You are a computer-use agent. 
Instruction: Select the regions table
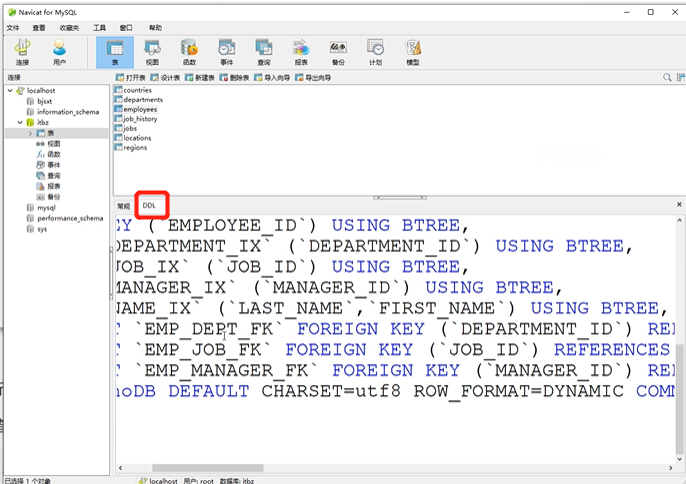coord(135,148)
